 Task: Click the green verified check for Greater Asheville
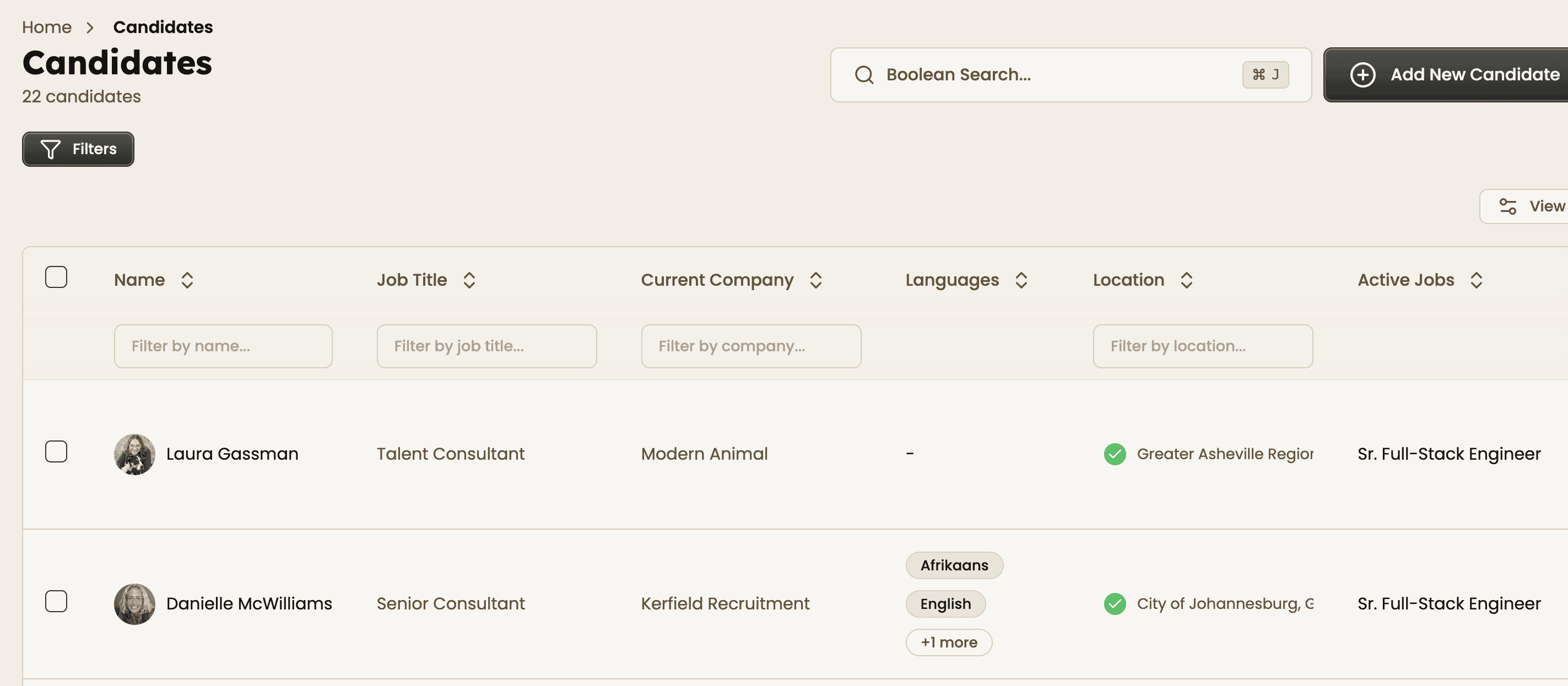[x=1115, y=454]
